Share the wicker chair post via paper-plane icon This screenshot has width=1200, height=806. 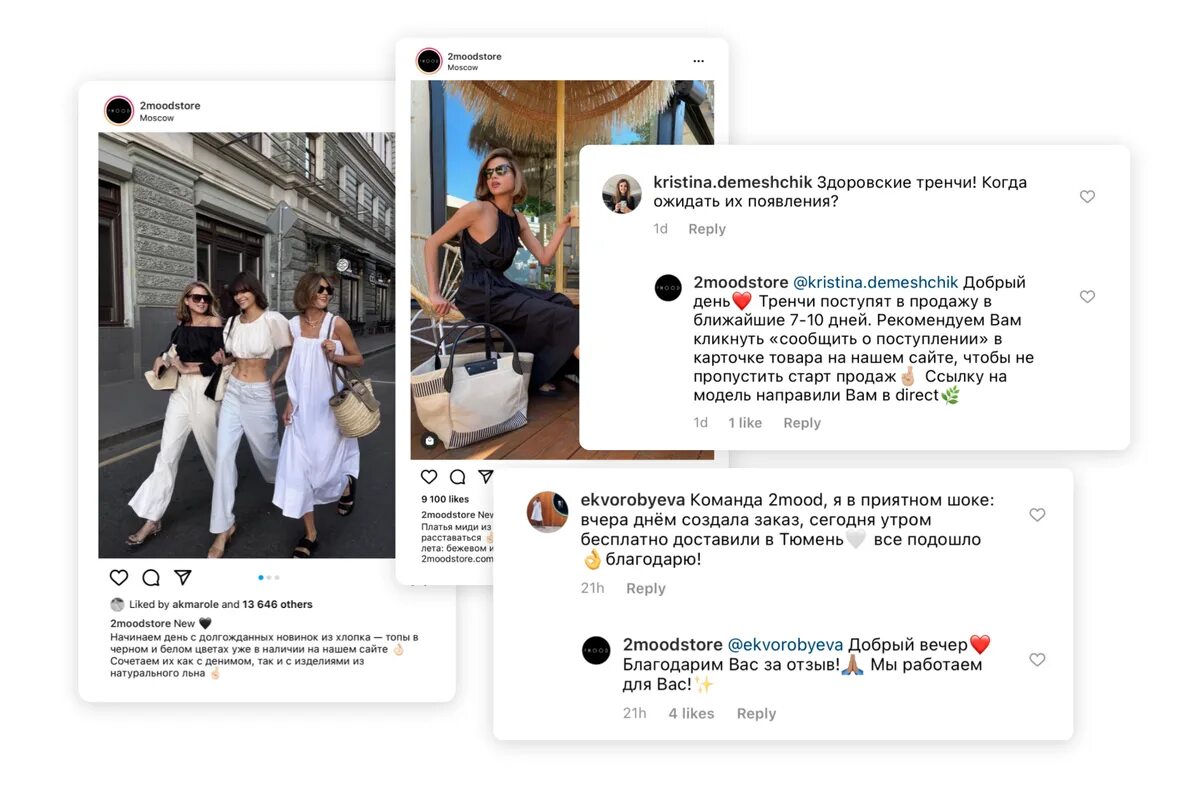click(485, 477)
